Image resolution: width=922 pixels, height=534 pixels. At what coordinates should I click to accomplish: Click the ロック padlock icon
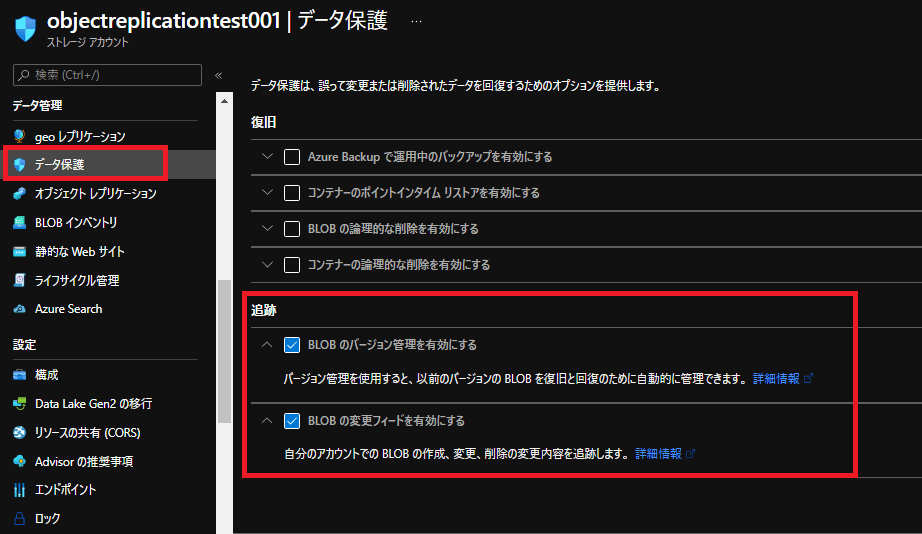pos(19,519)
